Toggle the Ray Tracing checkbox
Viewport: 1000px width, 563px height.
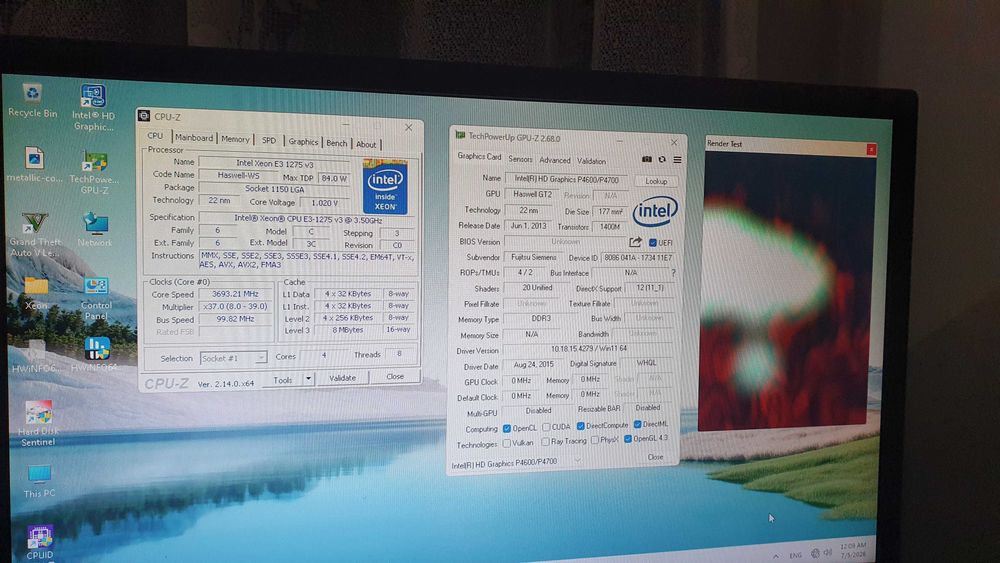point(545,441)
